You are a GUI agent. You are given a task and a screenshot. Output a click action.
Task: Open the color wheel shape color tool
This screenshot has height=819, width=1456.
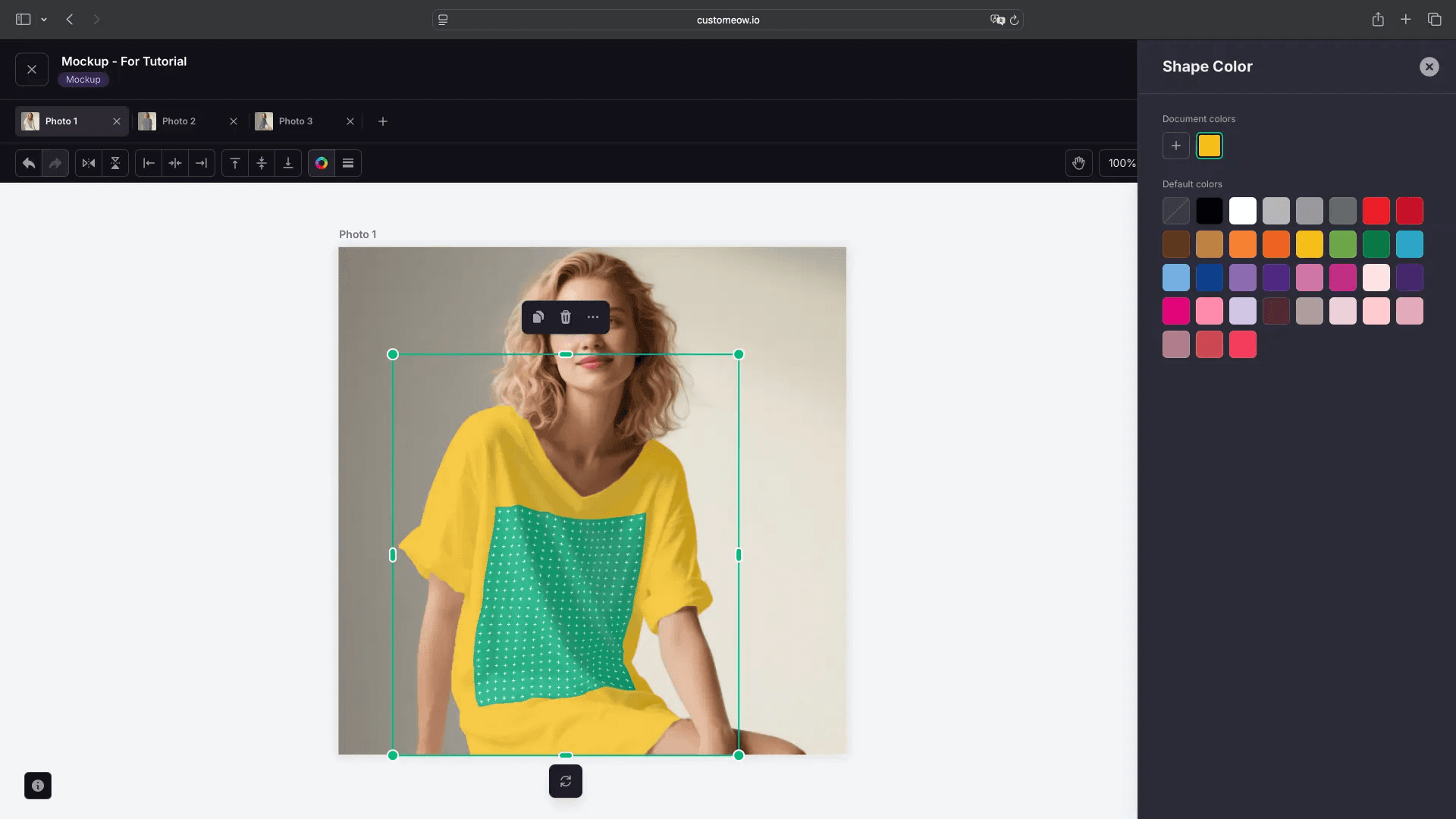322,163
